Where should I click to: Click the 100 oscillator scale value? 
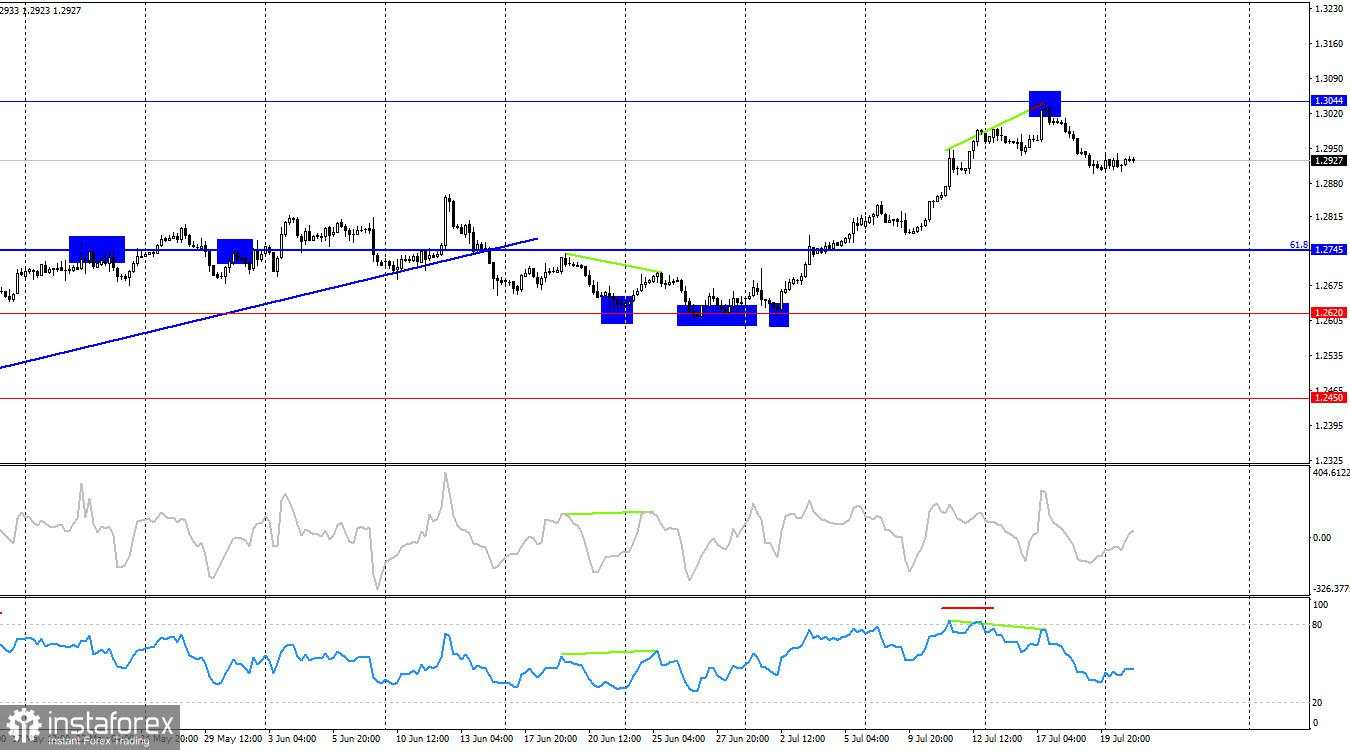pos(1320,606)
